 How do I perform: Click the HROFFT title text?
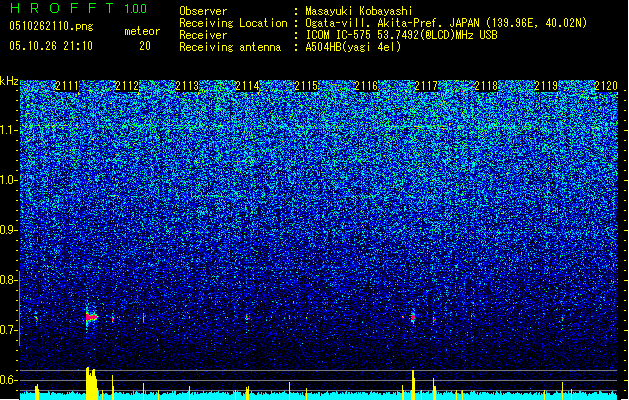pos(62,8)
